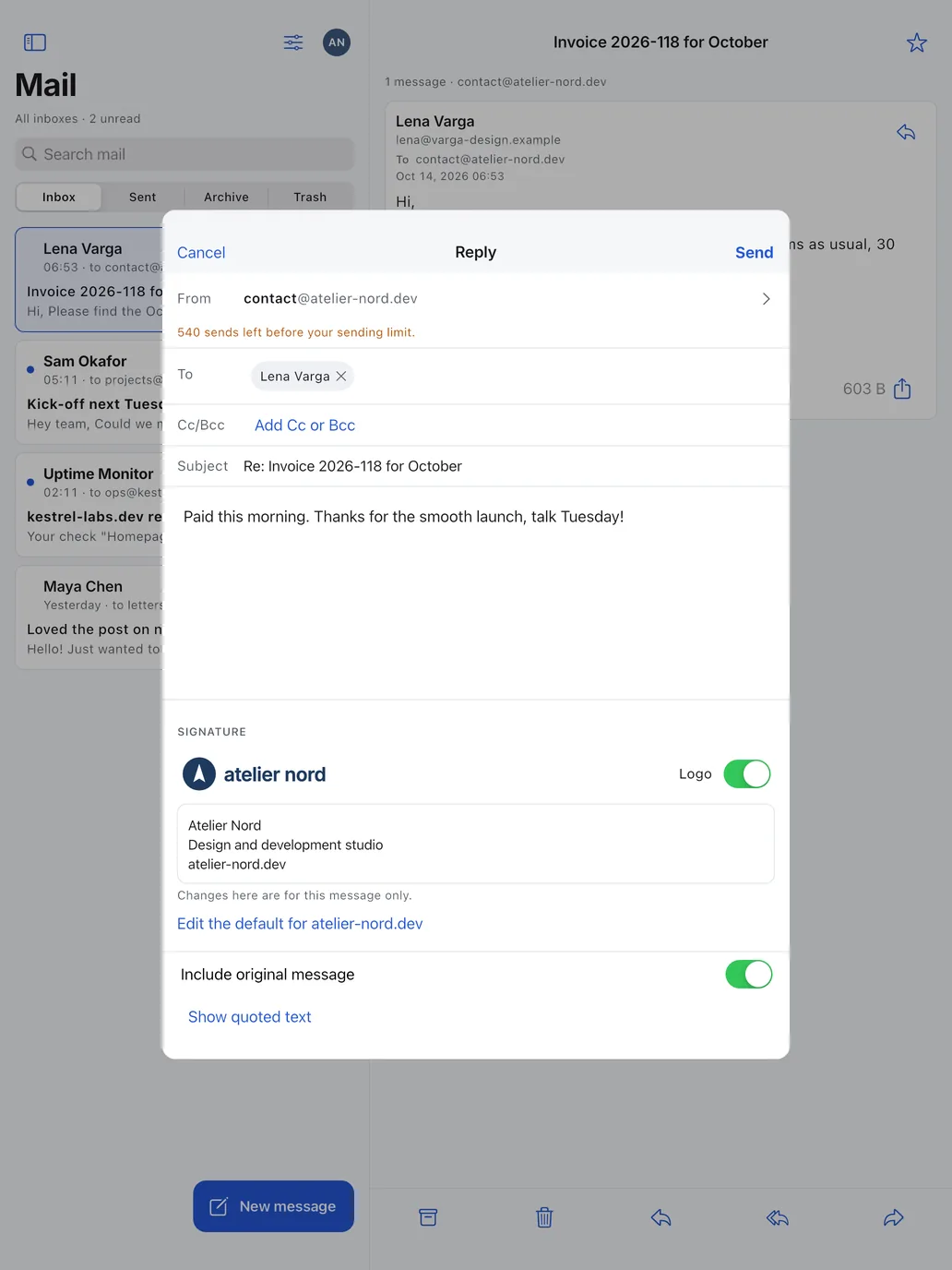Click the Search mail field
This screenshot has width=952, height=1270.
click(x=184, y=154)
